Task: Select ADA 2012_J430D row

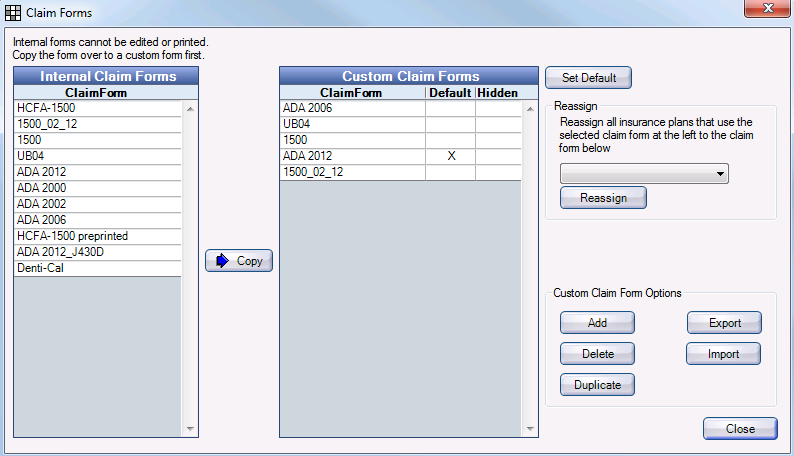Action: click(98, 252)
